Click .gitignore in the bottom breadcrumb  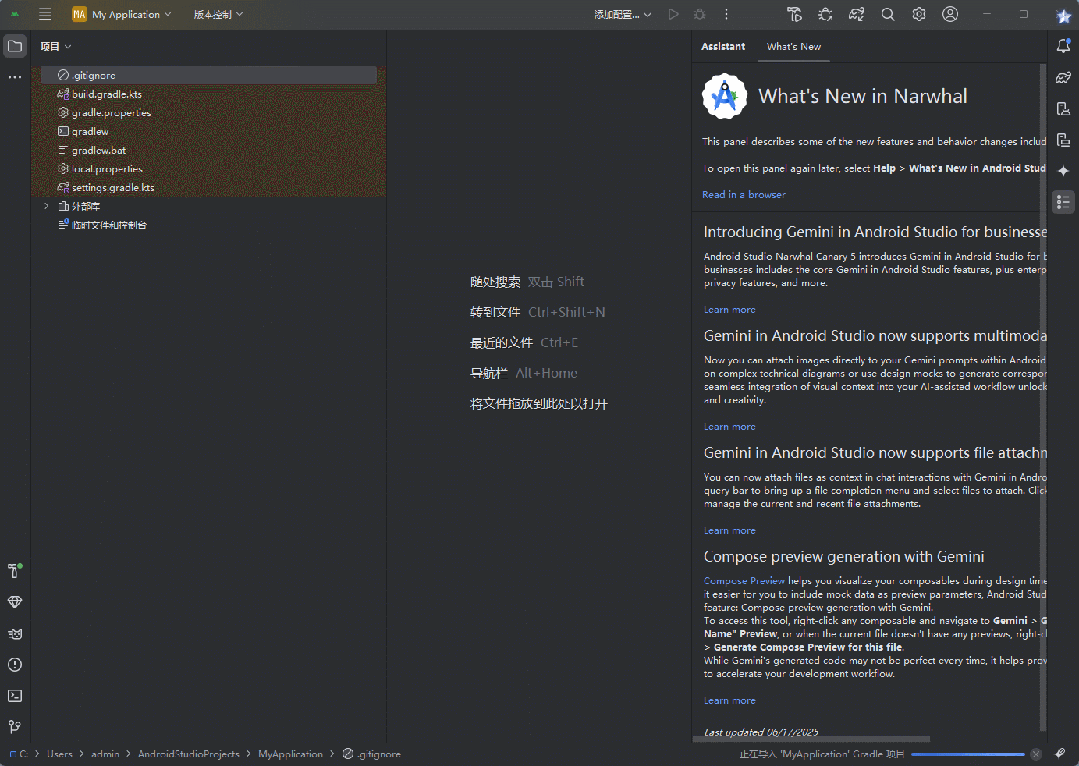click(x=372, y=754)
